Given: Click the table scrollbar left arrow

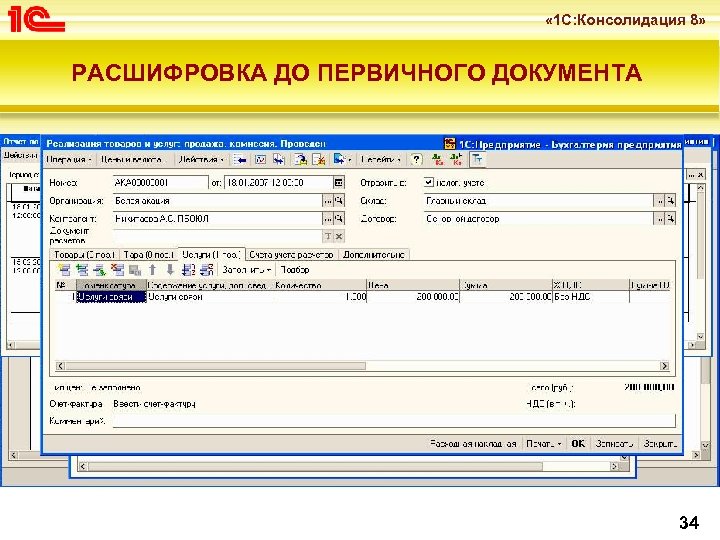Looking at the screenshot, I should click(x=60, y=366).
